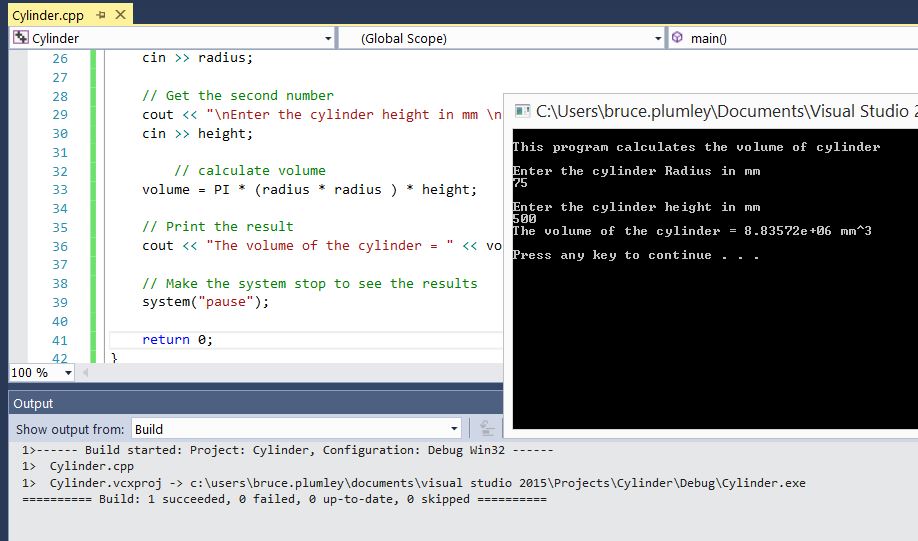
Task: Click the Output panel title bar
Action: (x=250, y=403)
